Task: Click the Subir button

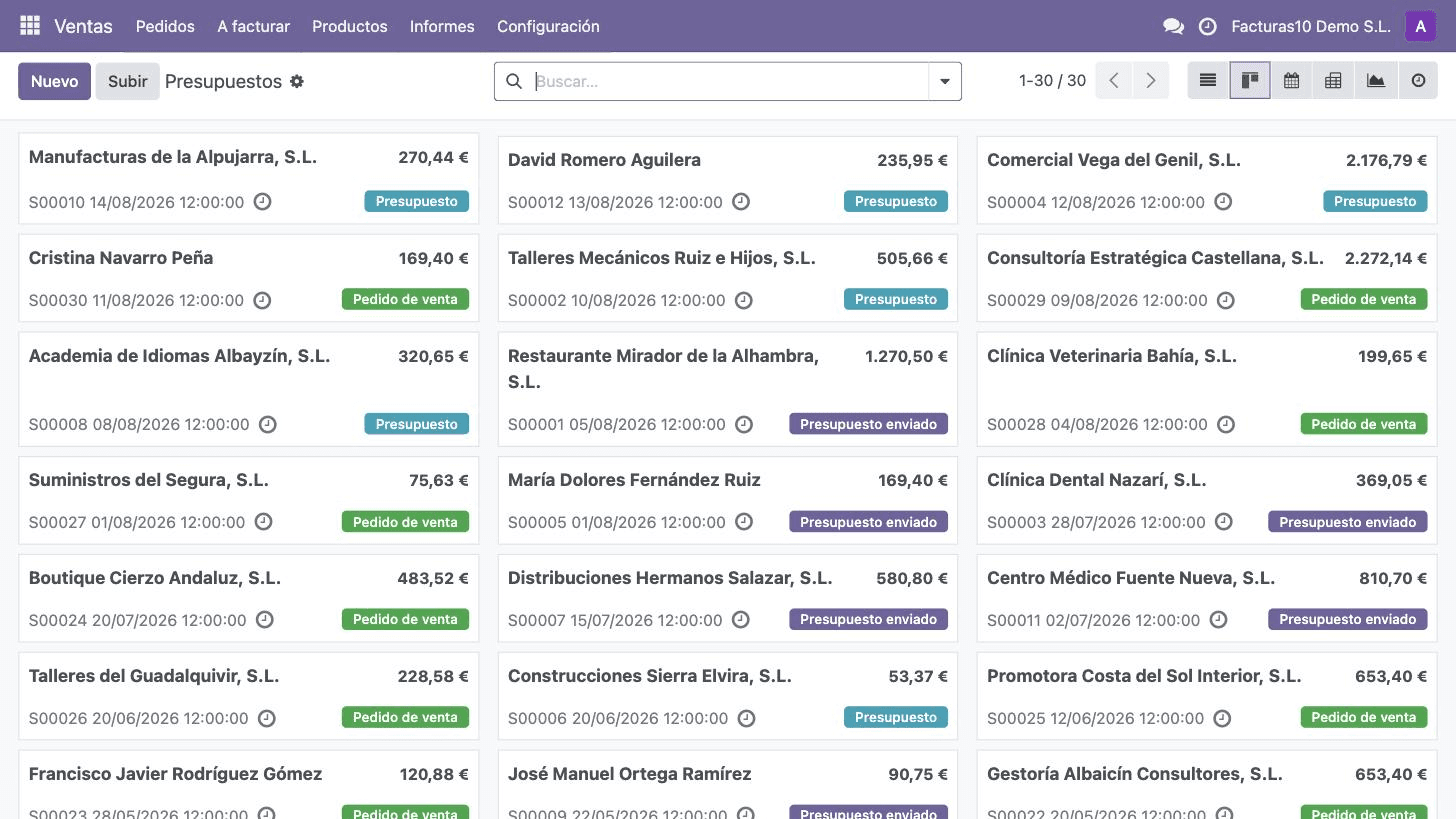Action: tap(128, 81)
